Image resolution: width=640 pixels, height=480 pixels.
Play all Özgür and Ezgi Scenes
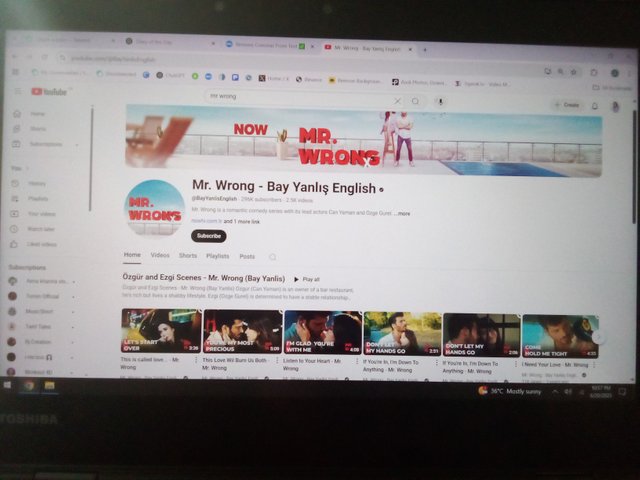(x=307, y=280)
